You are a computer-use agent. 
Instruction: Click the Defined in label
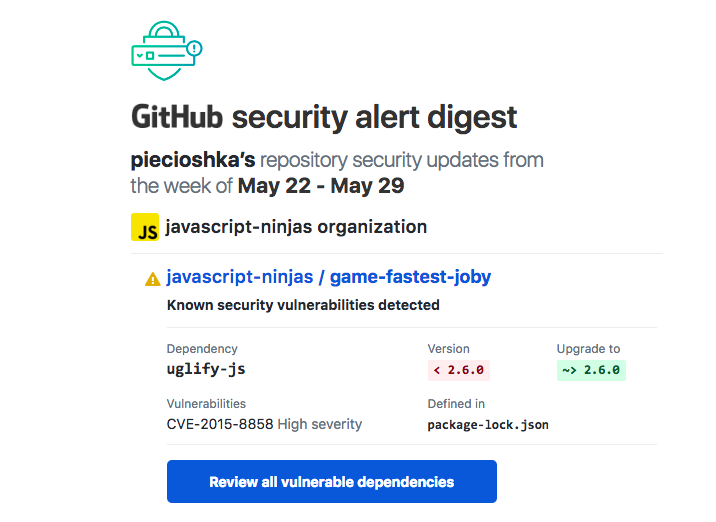point(456,404)
